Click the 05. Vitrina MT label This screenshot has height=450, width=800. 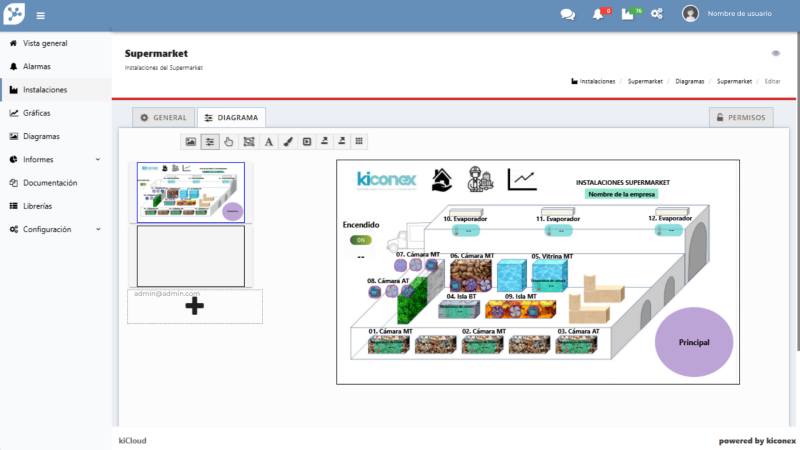point(552,256)
